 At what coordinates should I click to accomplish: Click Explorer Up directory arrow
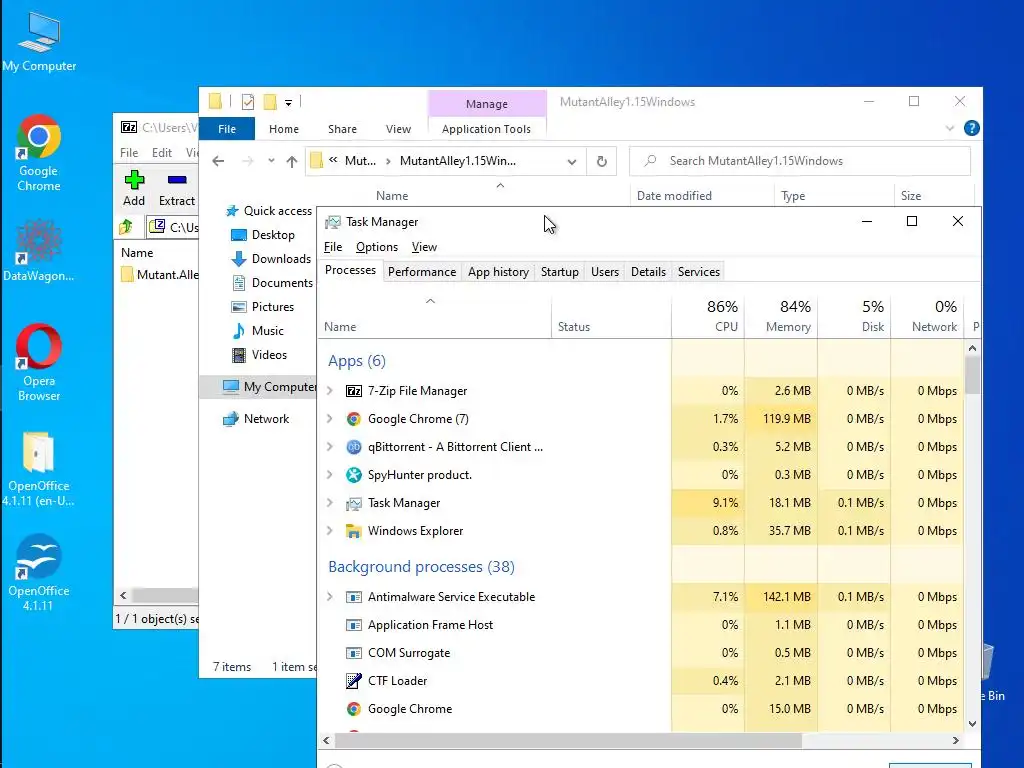292,161
